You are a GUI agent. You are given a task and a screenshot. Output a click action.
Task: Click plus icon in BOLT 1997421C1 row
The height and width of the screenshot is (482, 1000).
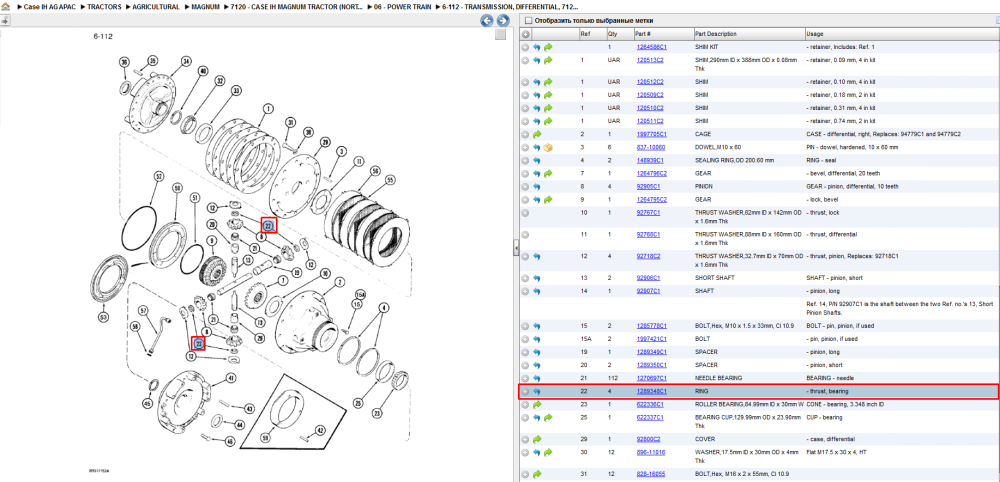526,339
